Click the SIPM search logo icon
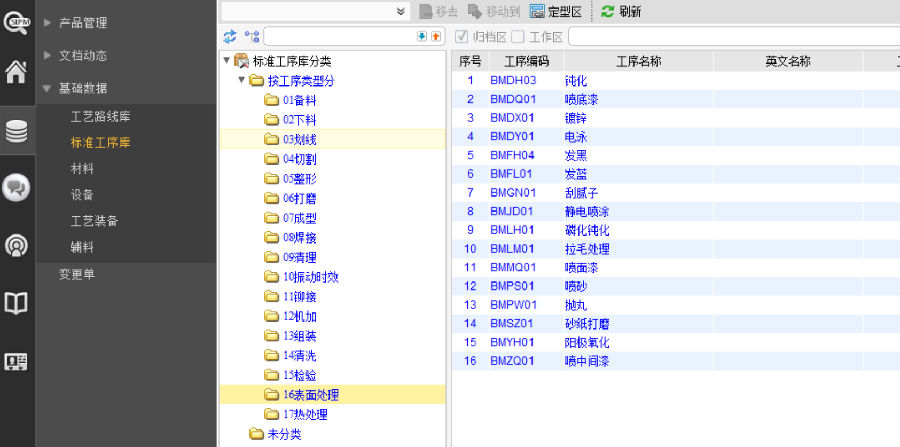Viewport: 900px width, 447px height. coord(16,20)
